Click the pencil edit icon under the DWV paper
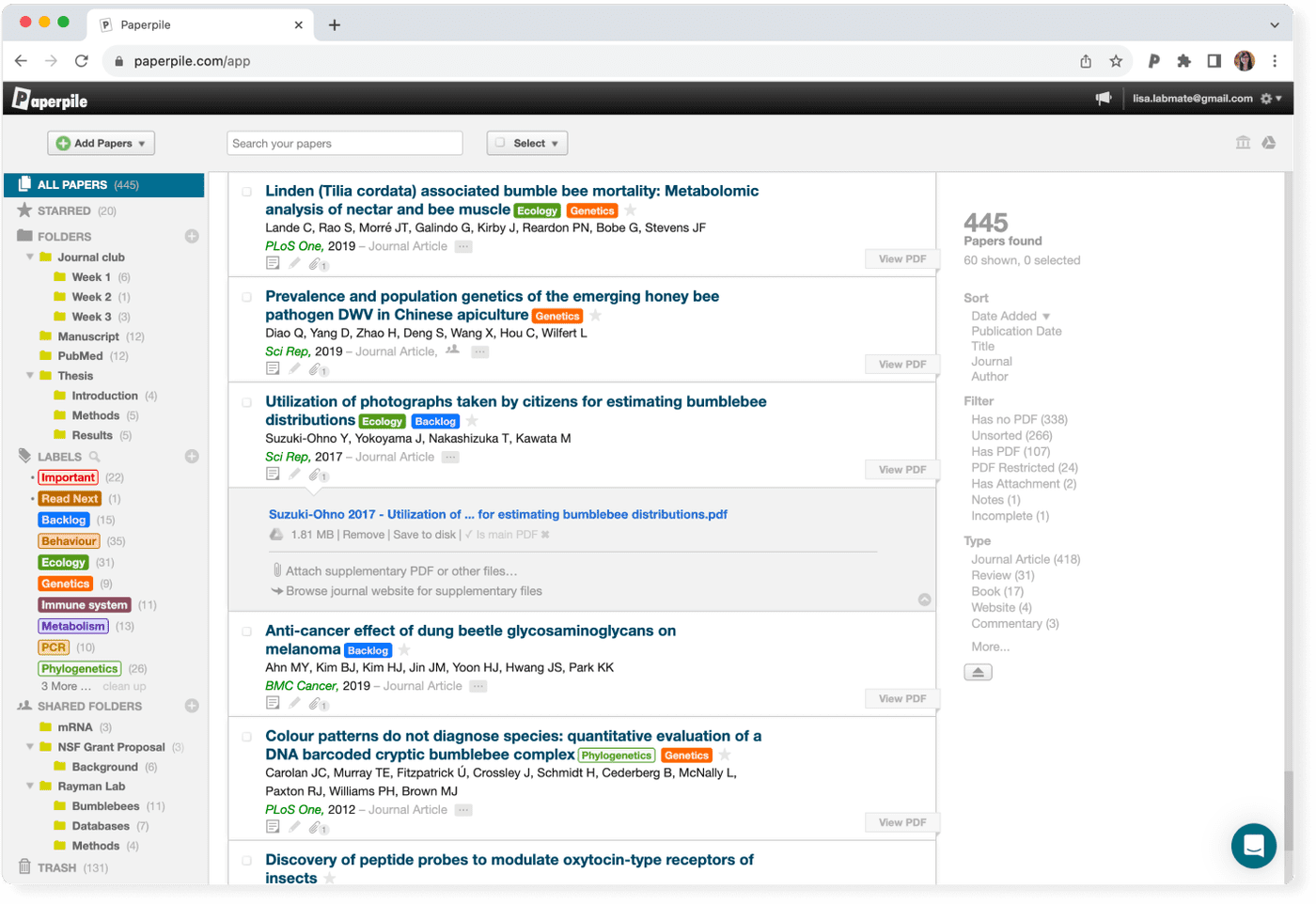1316x904 pixels. 294,367
